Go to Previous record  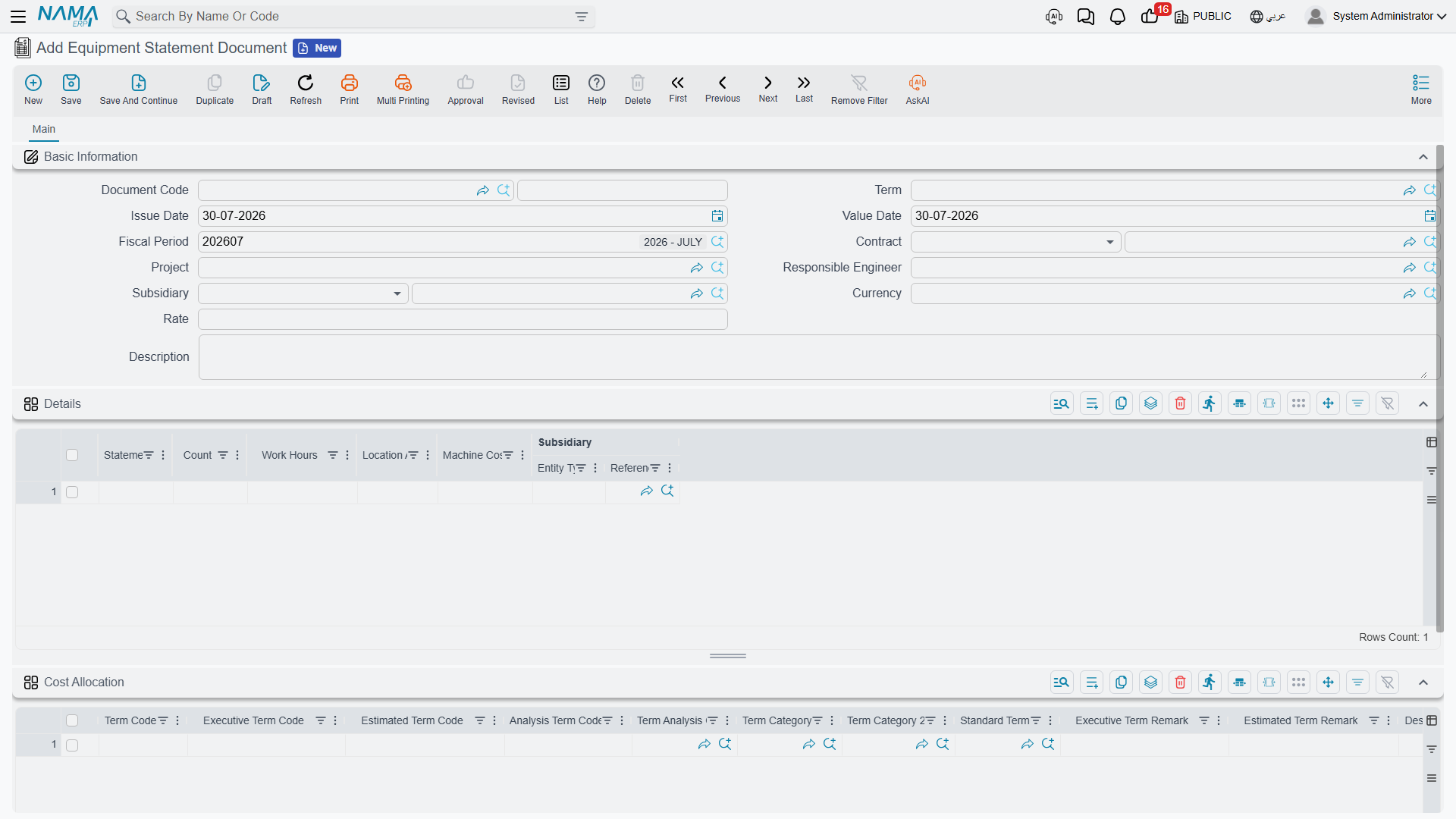click(723, 89)
